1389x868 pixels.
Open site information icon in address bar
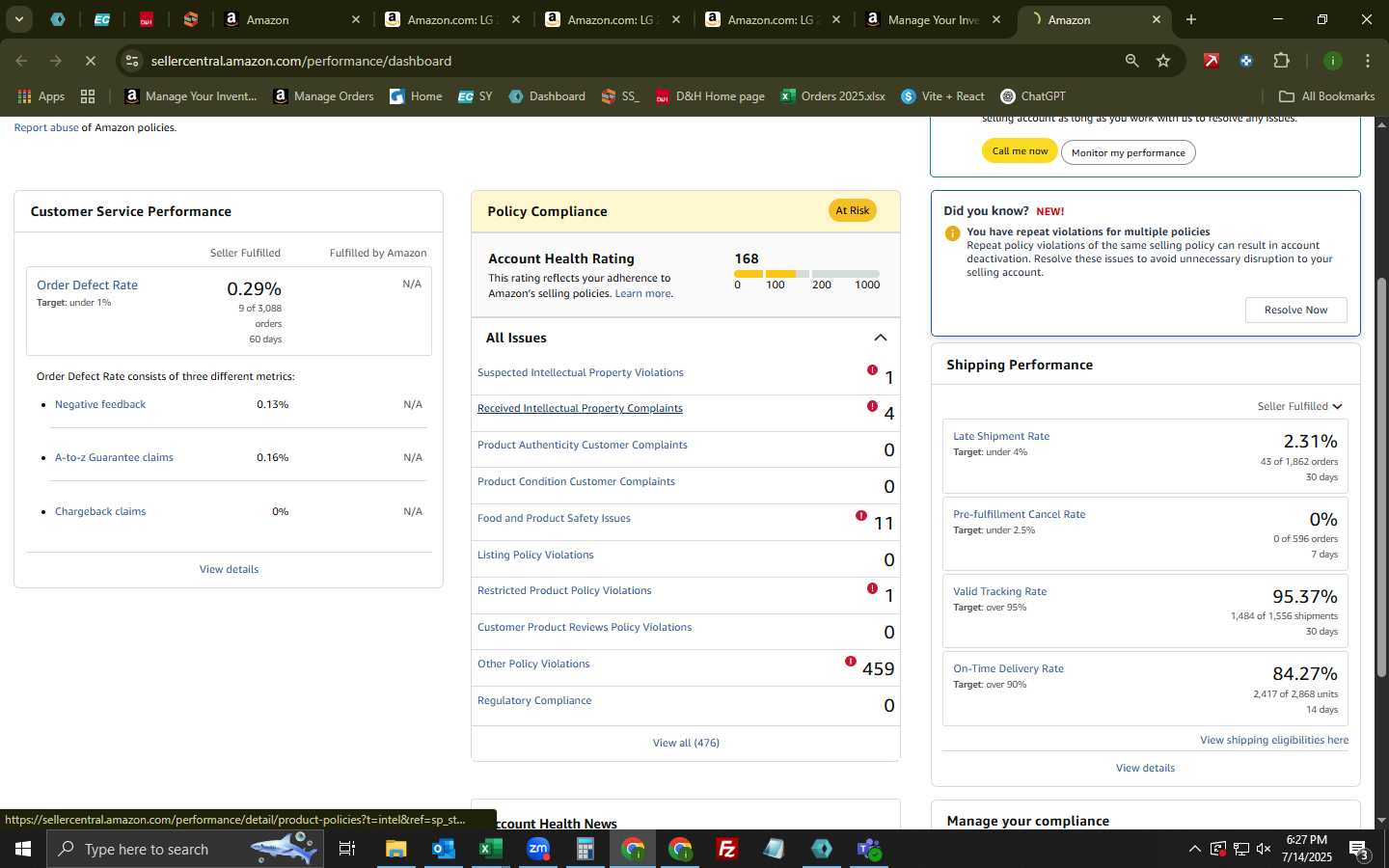tap(132, 61)
